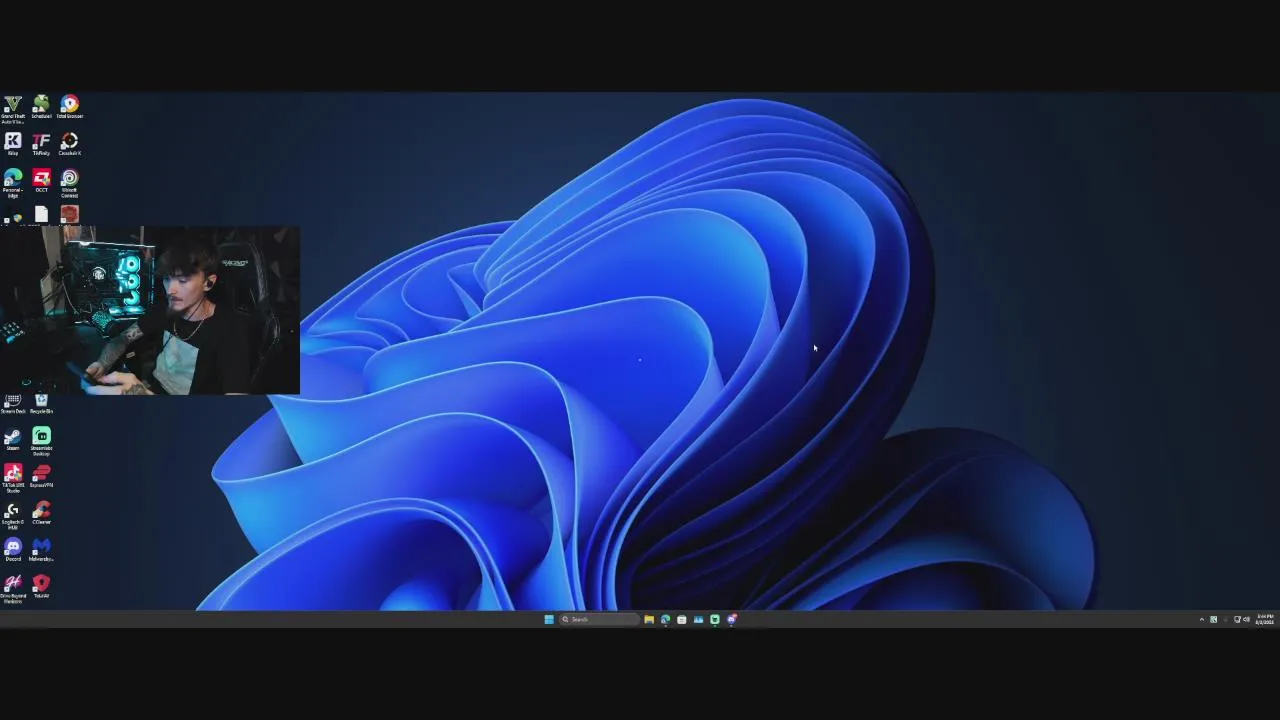Open the Kick desktop shortcut

13,144
